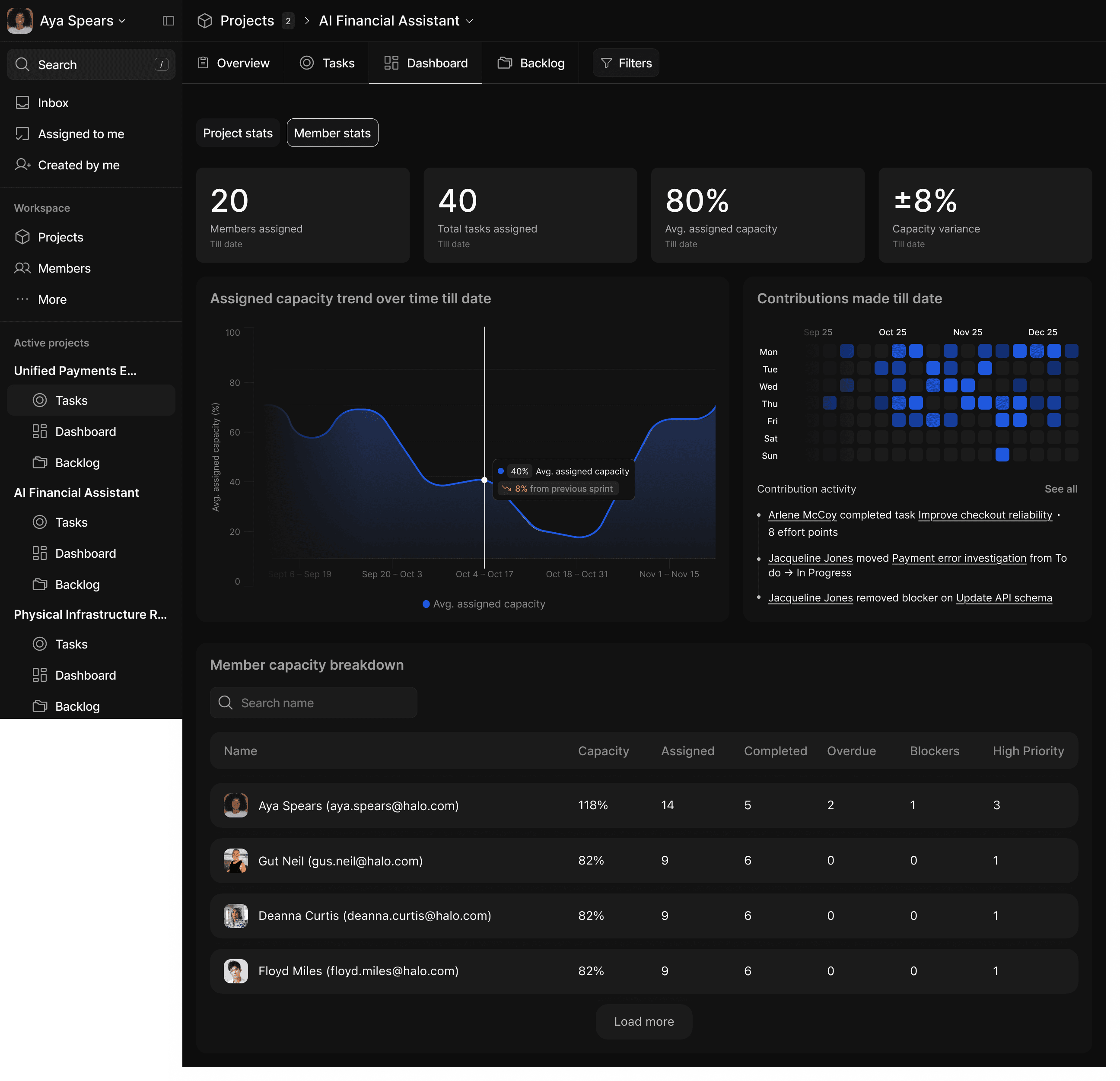Viewport: 1120px width, 1081px height.
Task: Switch to Project stats view
Action: pyautogui.click(x=238, y=133)
